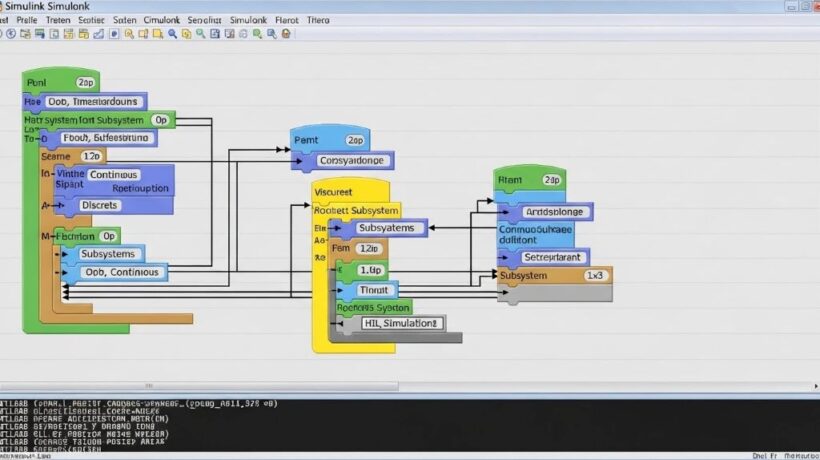Click the blue staircase chart toolbar icon
This screenshot has width=820, height=460.
(x=99, y=34)
